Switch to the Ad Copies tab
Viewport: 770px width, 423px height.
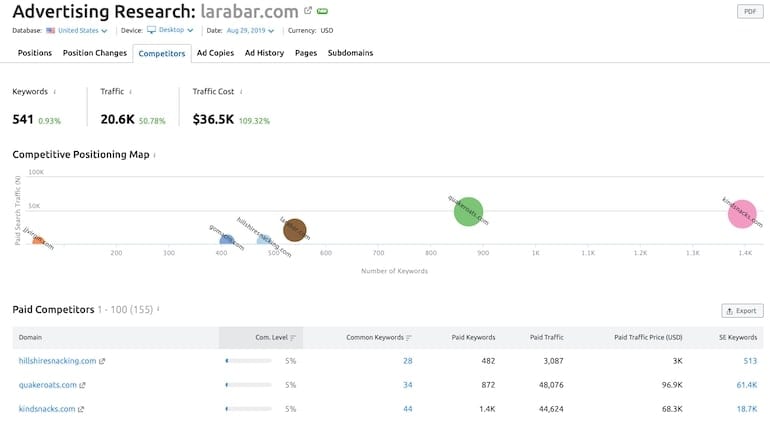pos(215,53)
